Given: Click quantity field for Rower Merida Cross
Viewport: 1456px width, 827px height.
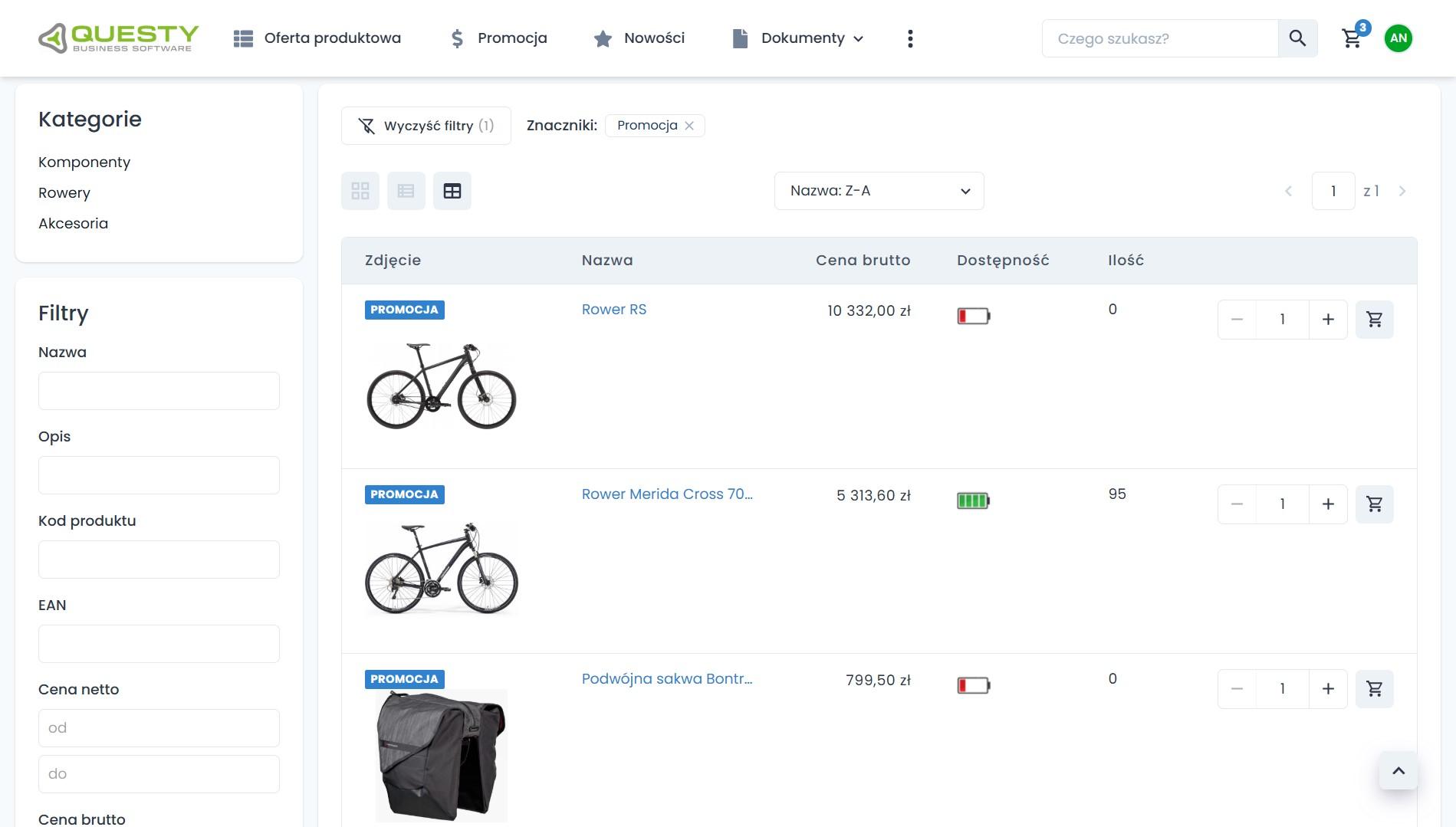Looking at the screenshot, I should click(1283, 504).
